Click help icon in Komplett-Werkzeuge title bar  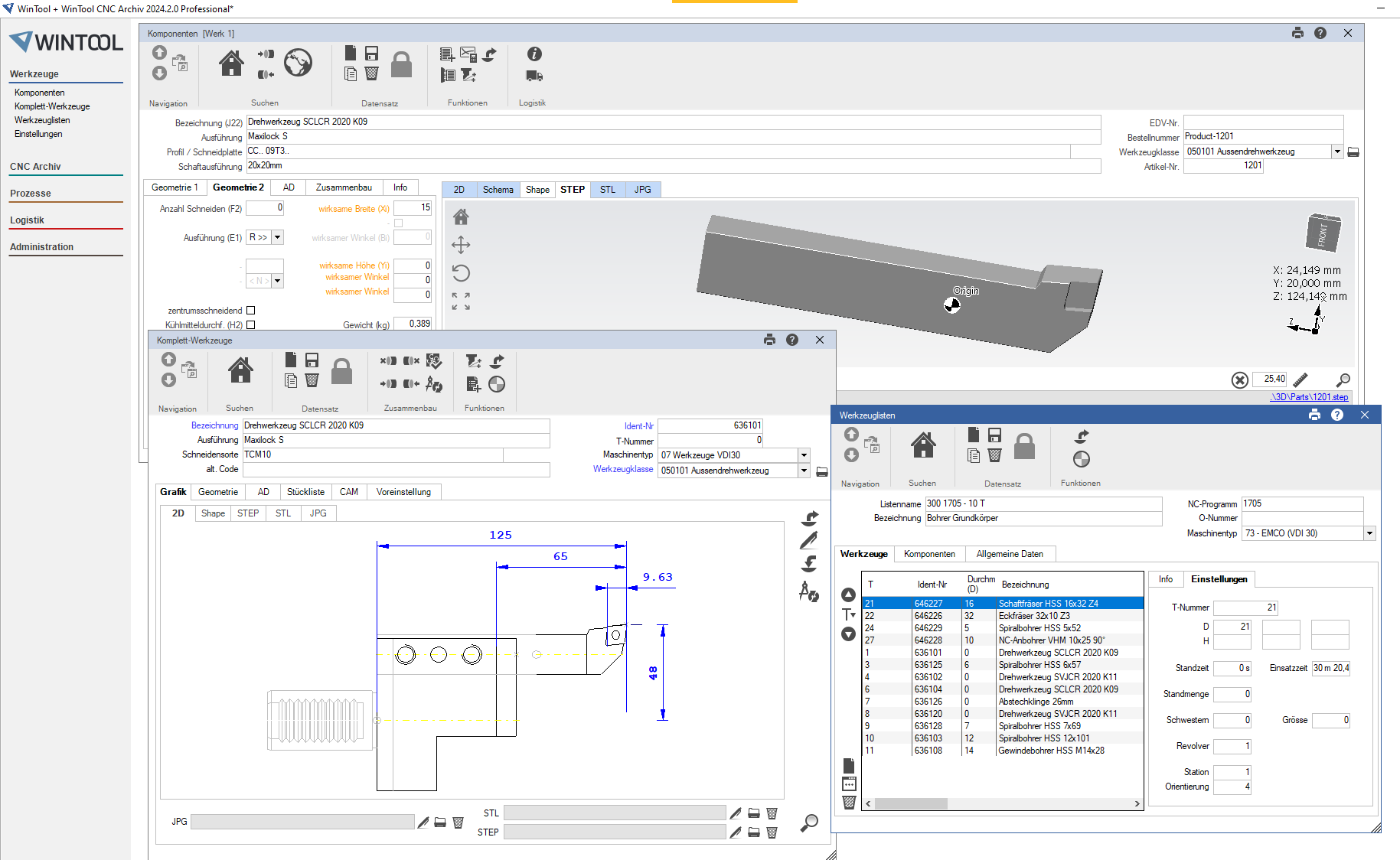(792, 340)
